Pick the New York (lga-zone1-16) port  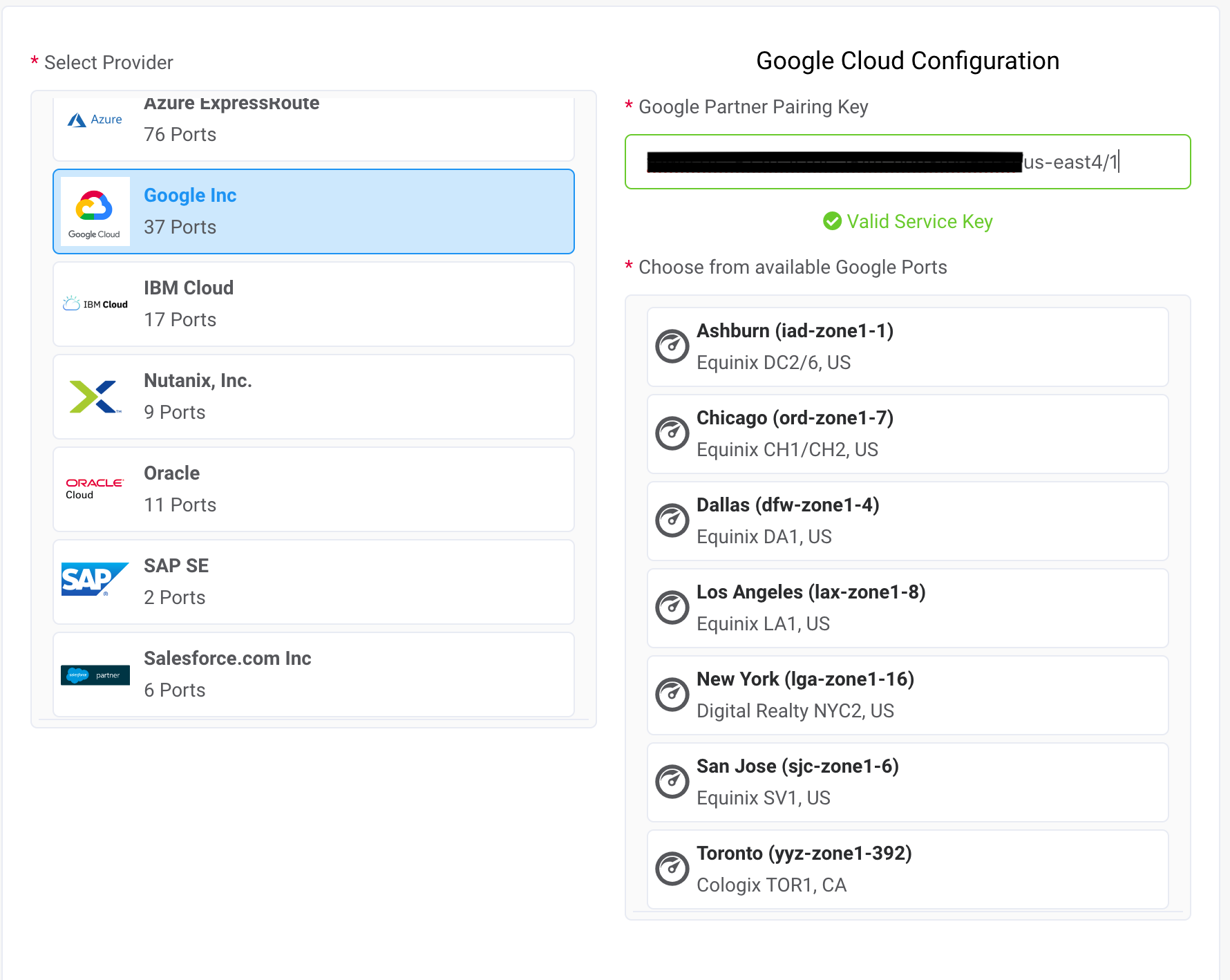[907, 695]
